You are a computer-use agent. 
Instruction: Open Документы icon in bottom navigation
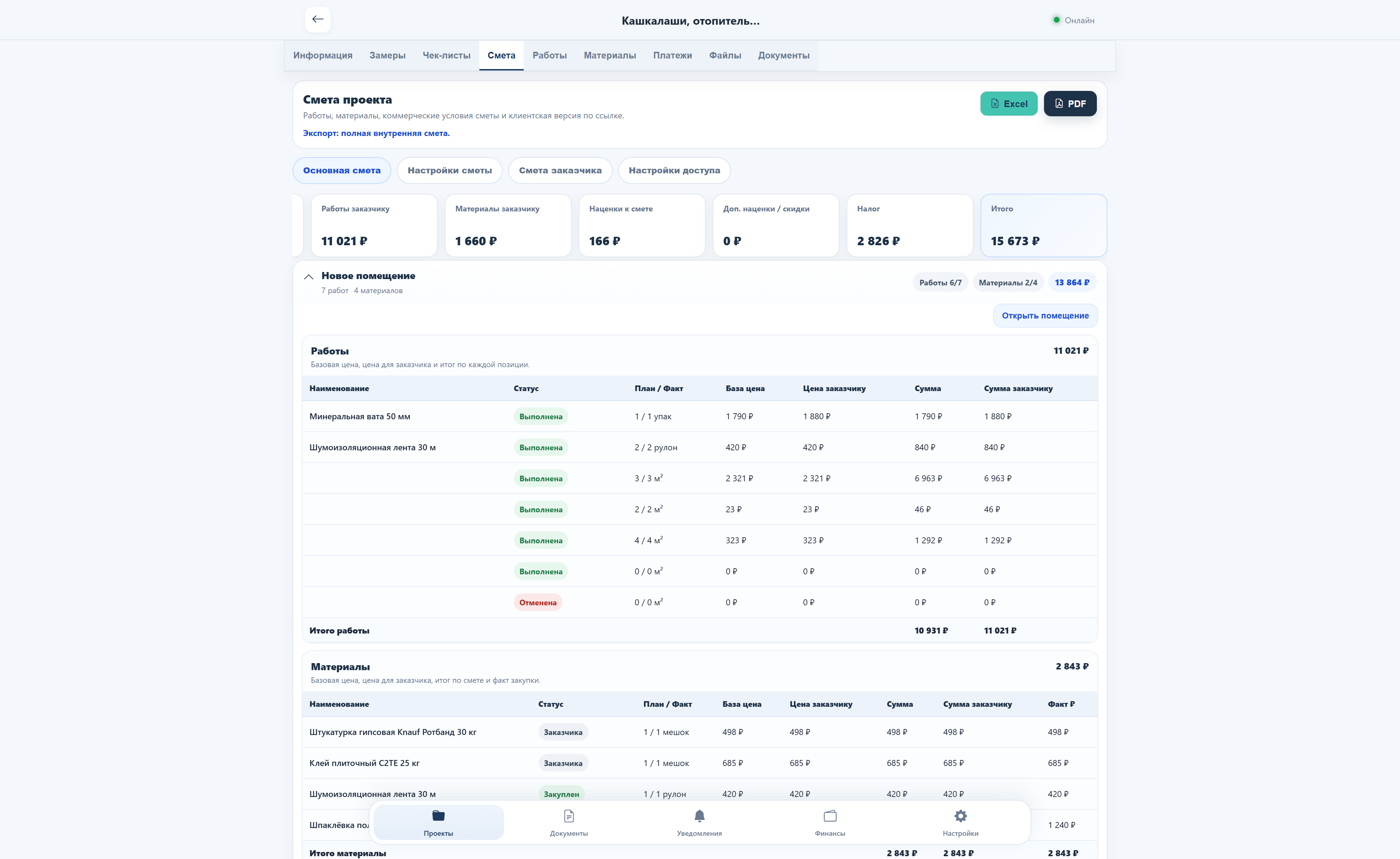click(569, 816)
